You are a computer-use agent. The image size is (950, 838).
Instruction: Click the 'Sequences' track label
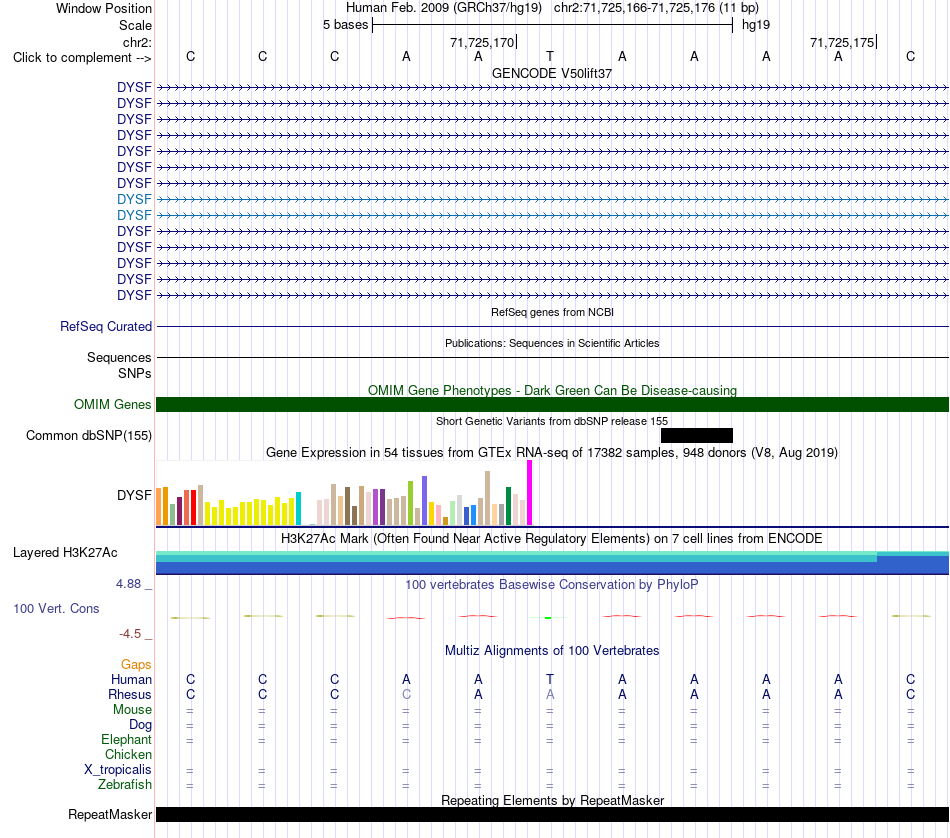(x=119, y=357)
